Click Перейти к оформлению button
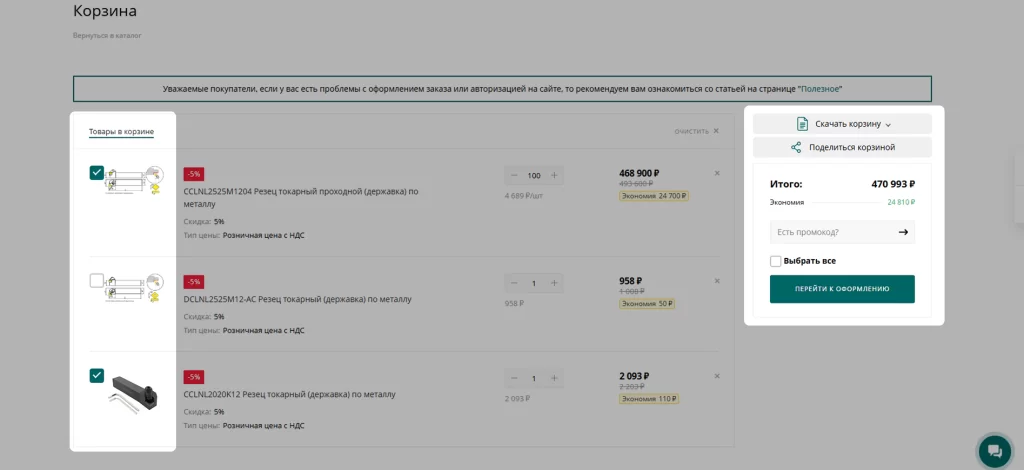This screenshot has width=1024, height=470. click(x=842, y=289)
